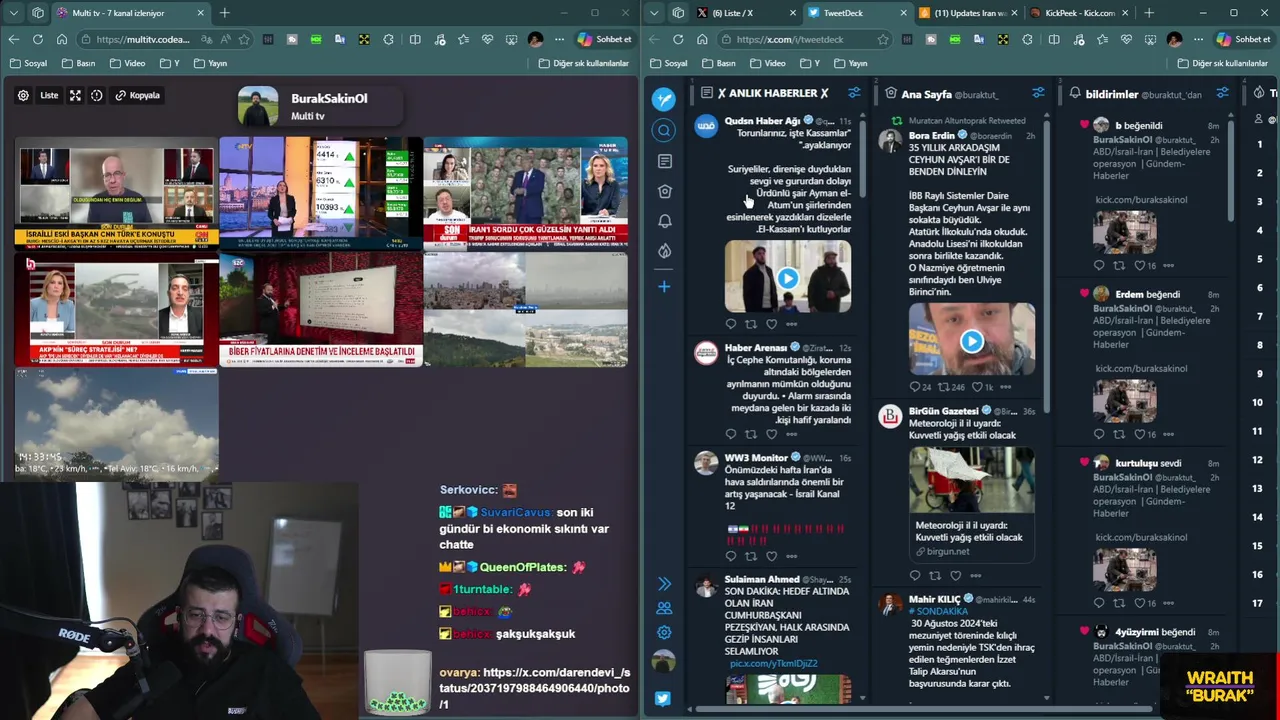Click Sohbet et in the left browser window
Viewport: 1280px width, 720px height.
click(x=603, y=39)
